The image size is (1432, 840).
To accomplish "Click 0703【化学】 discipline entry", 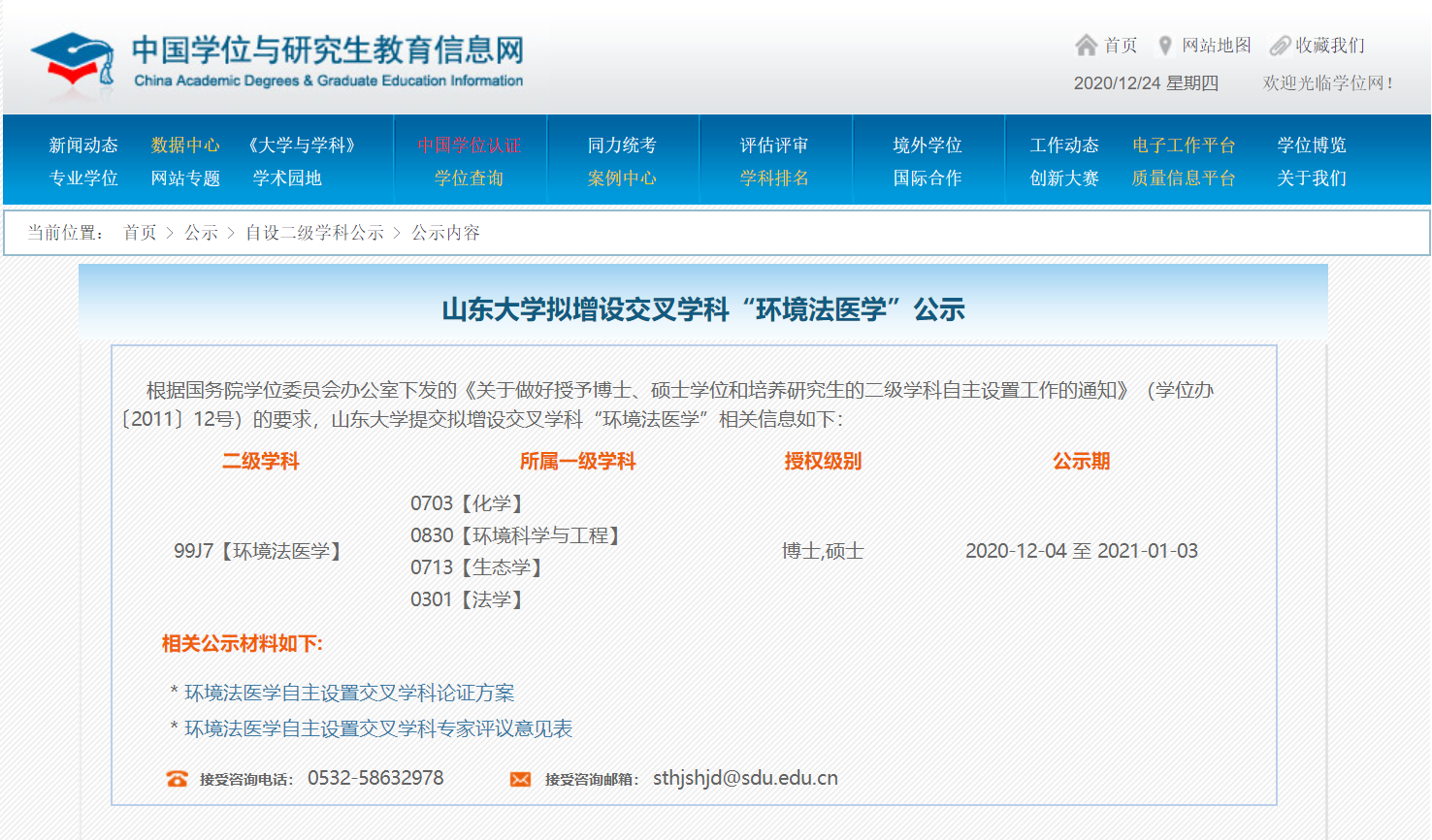I will coord(470,503).
